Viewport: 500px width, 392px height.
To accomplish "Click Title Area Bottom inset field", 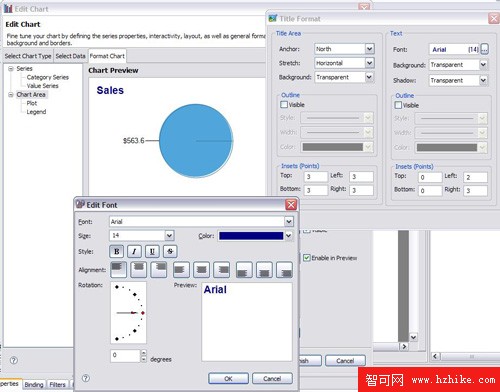I will point(316,190).
